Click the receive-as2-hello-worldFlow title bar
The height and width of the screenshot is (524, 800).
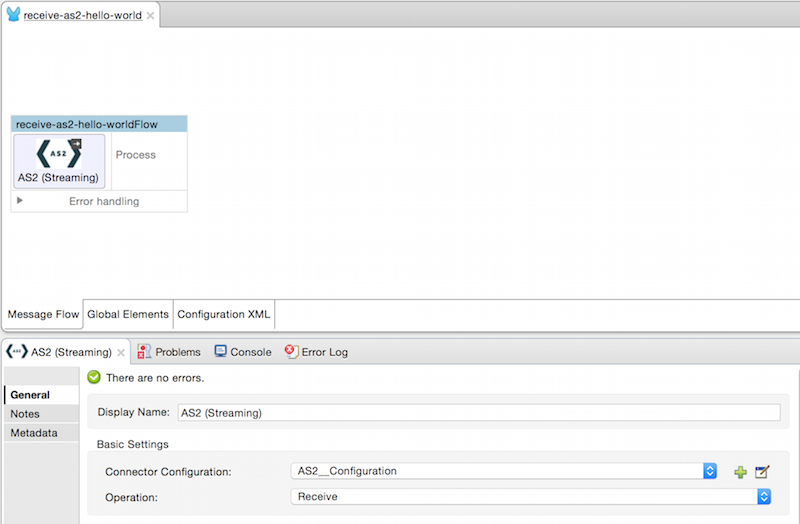pyautogui.click(x=99, y=124)
